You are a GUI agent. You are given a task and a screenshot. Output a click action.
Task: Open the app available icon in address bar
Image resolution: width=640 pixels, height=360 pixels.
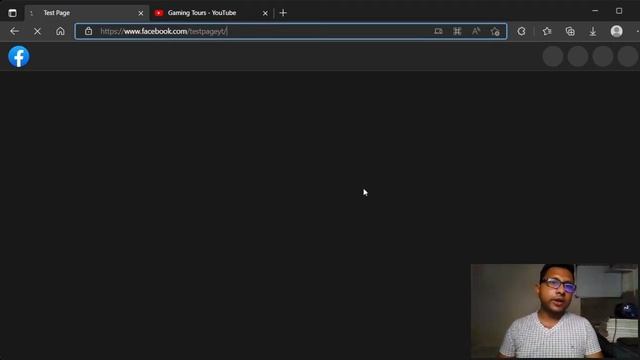(x=438, y=31)
